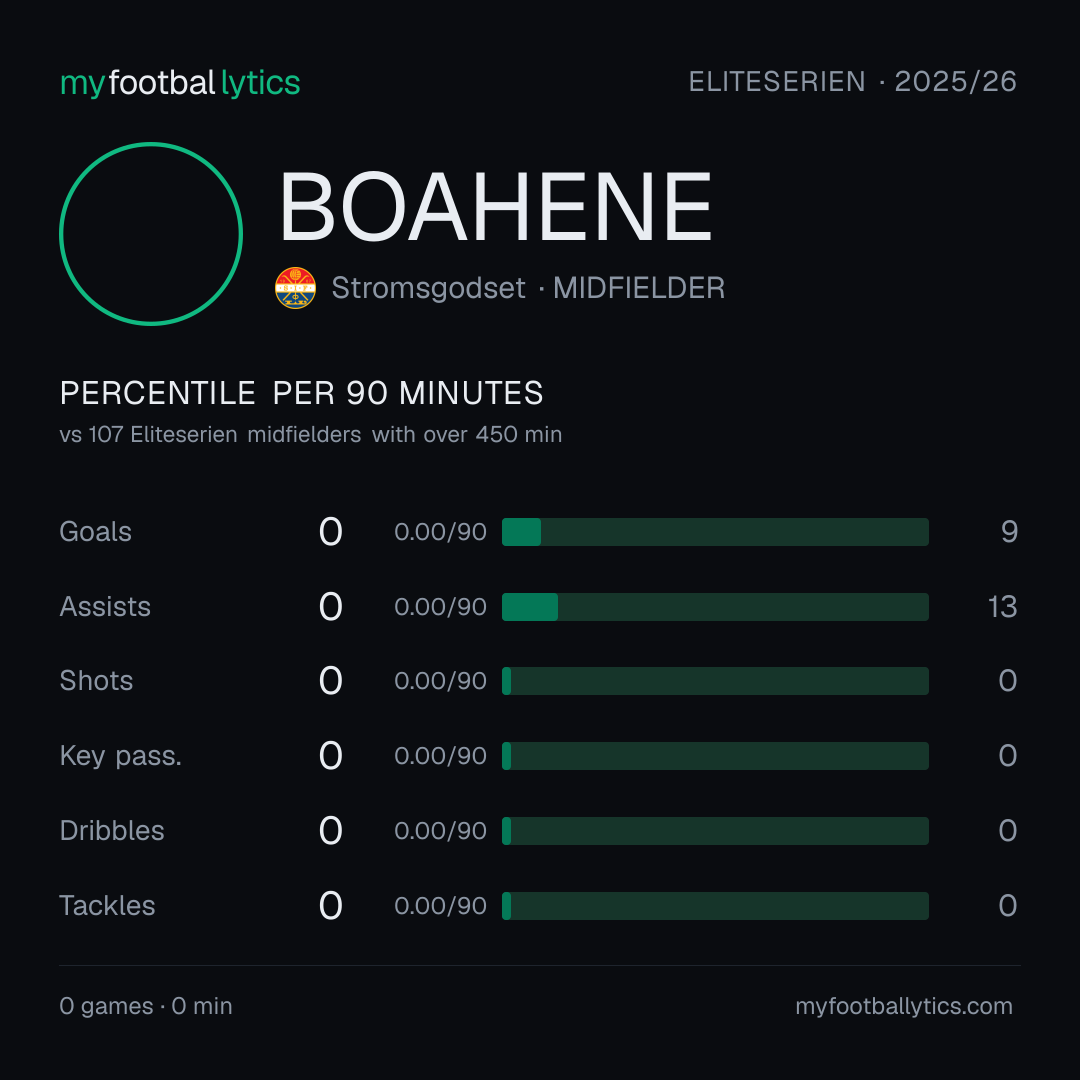Click the Stromsgodset club crest icon

(295, 288)
